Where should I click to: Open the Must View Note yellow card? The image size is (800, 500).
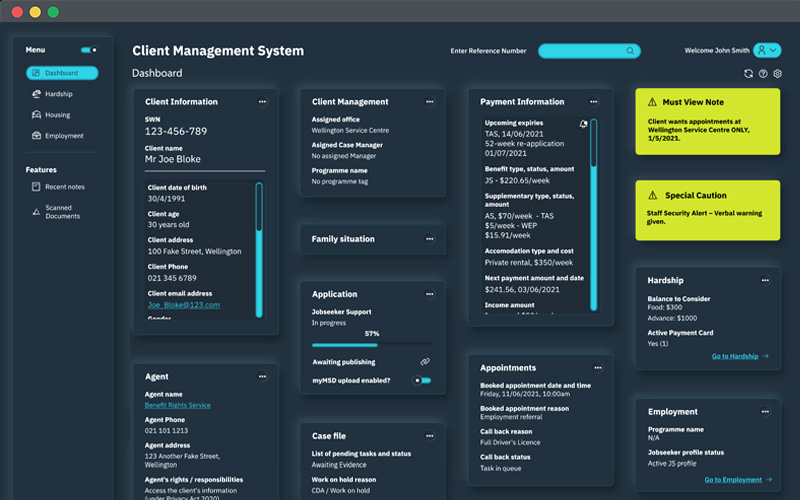pos(708,121)
